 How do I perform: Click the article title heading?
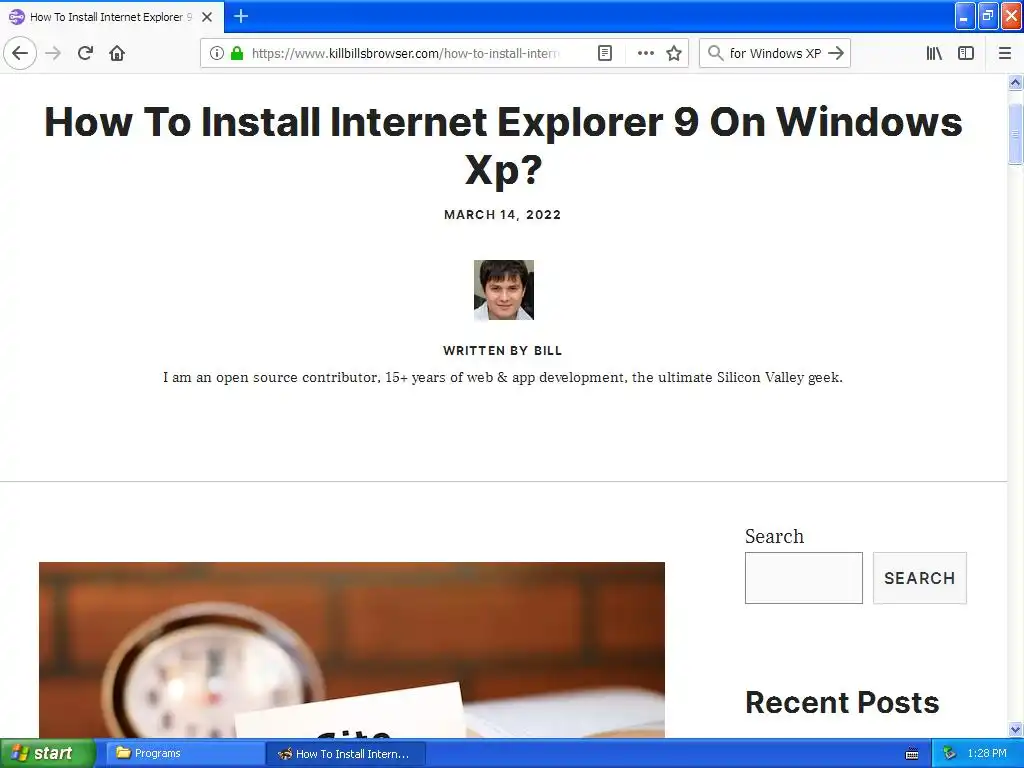tap(503, 146)
